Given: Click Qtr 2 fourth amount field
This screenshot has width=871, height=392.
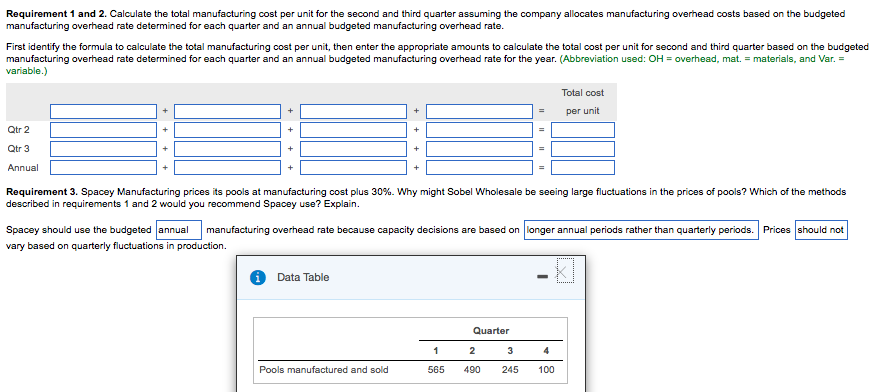Looking at the screenshot, I should click(479, 130).
